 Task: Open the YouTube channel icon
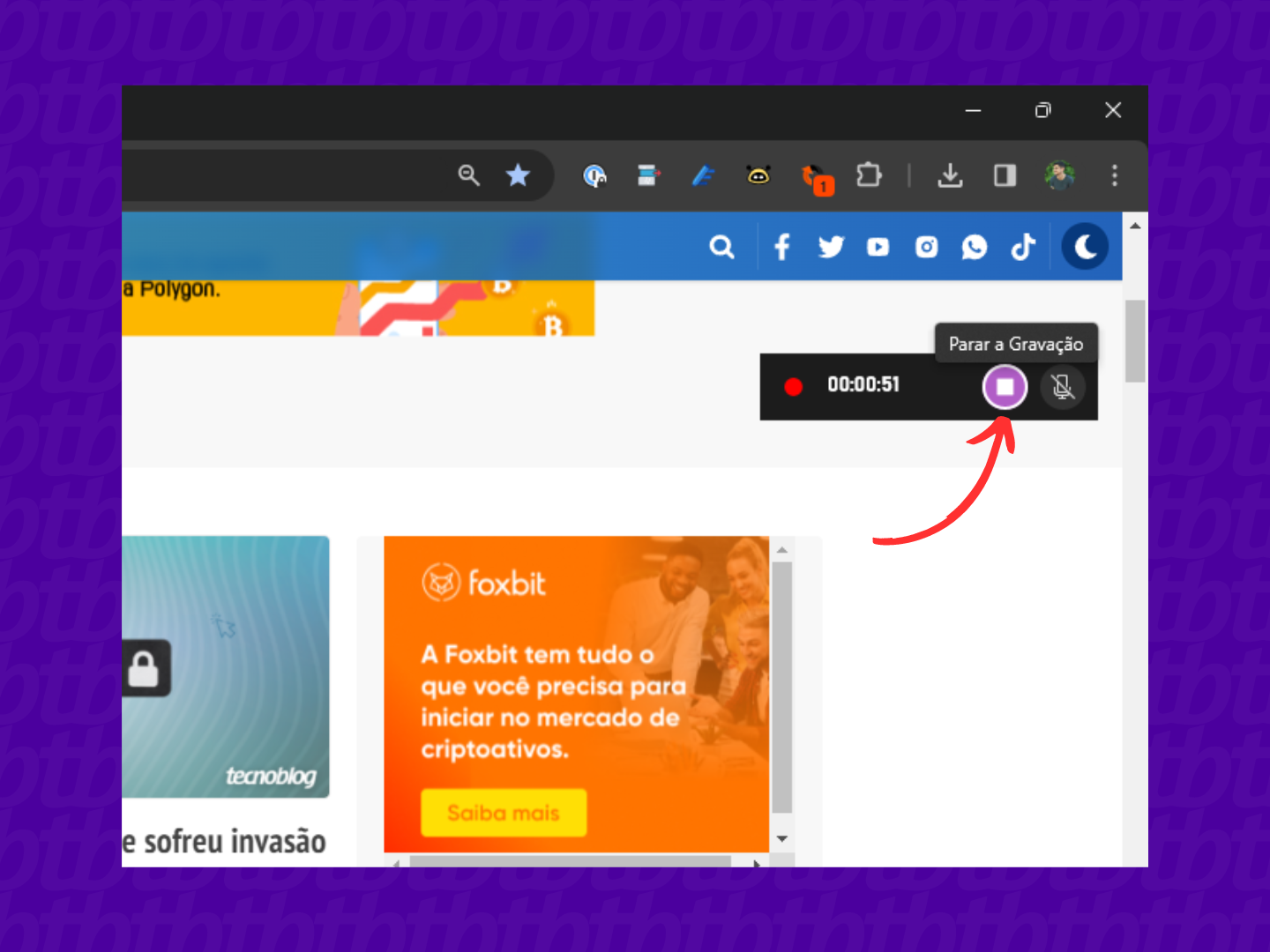[878, 247]
